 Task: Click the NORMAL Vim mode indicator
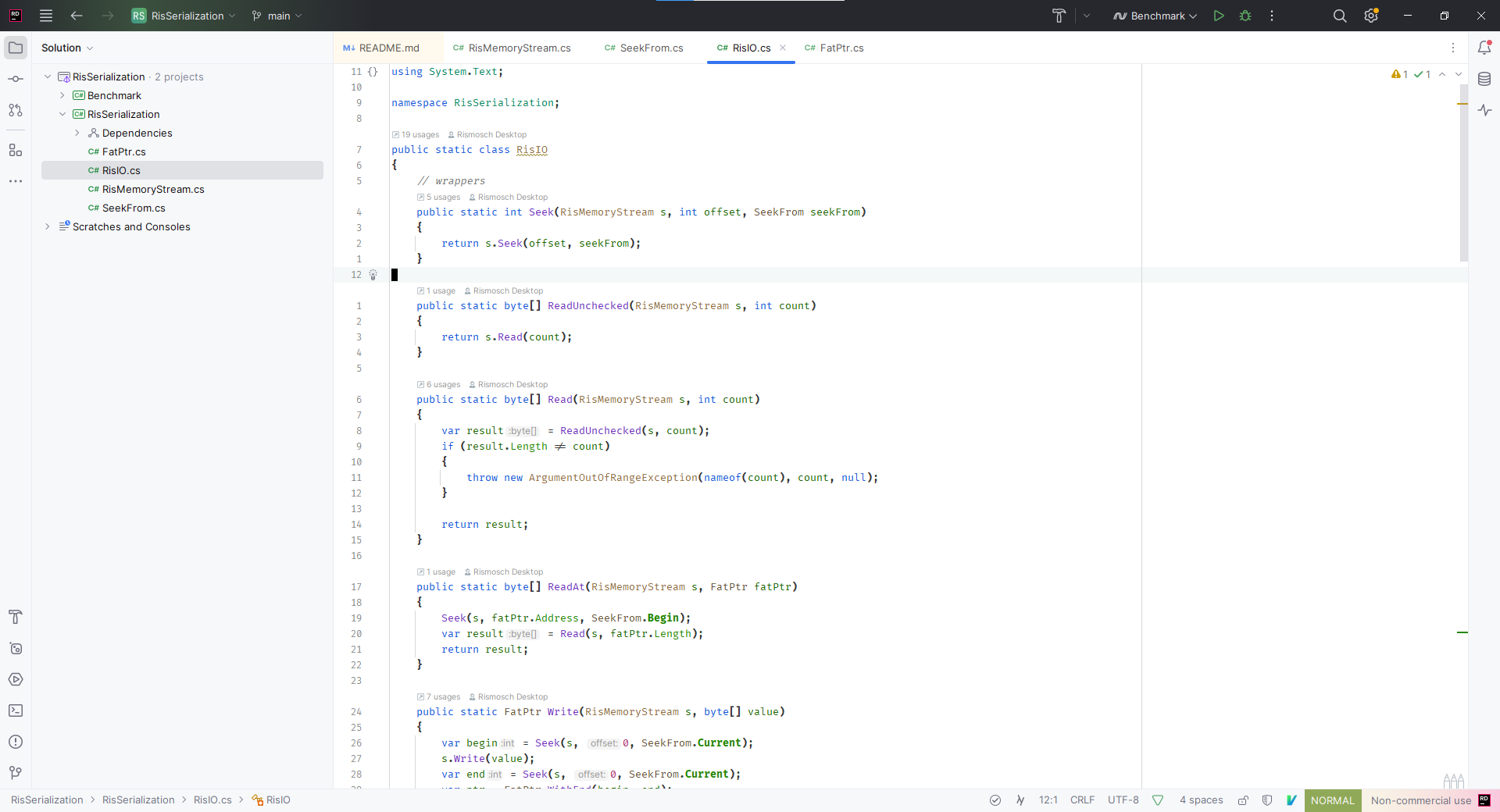(1333, 800)
